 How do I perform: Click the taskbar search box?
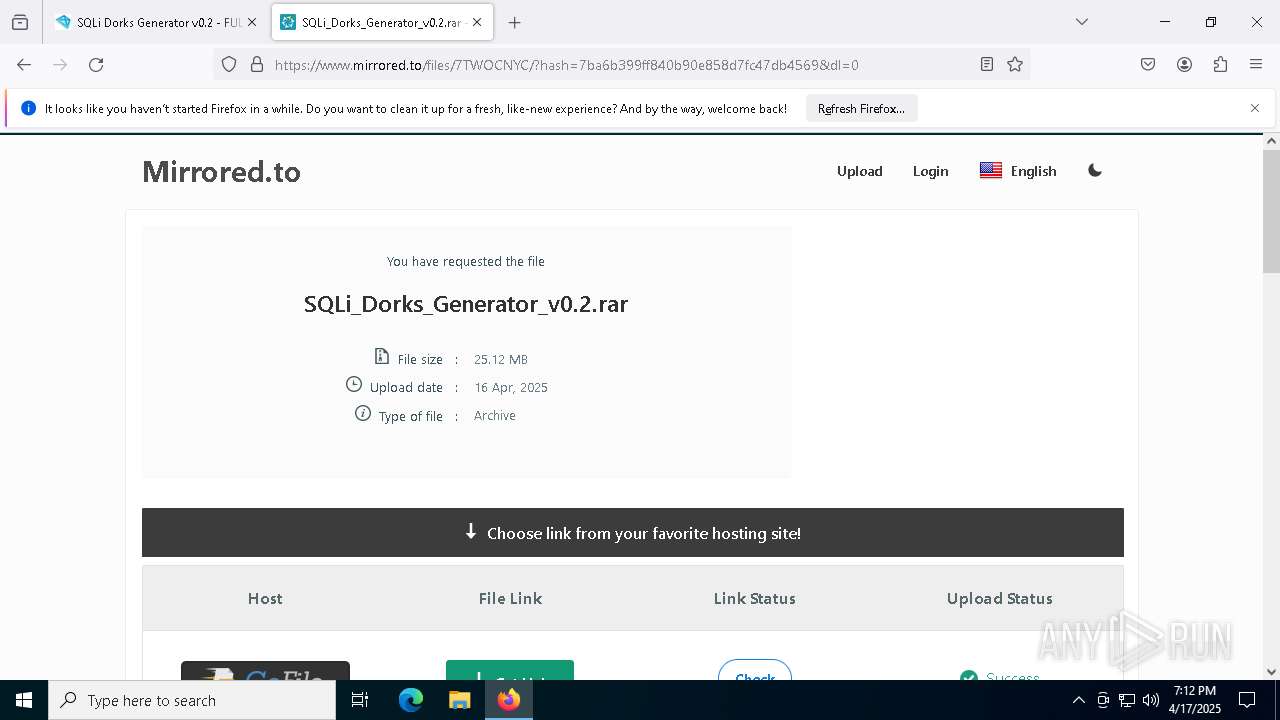click(x=192, y=700)
